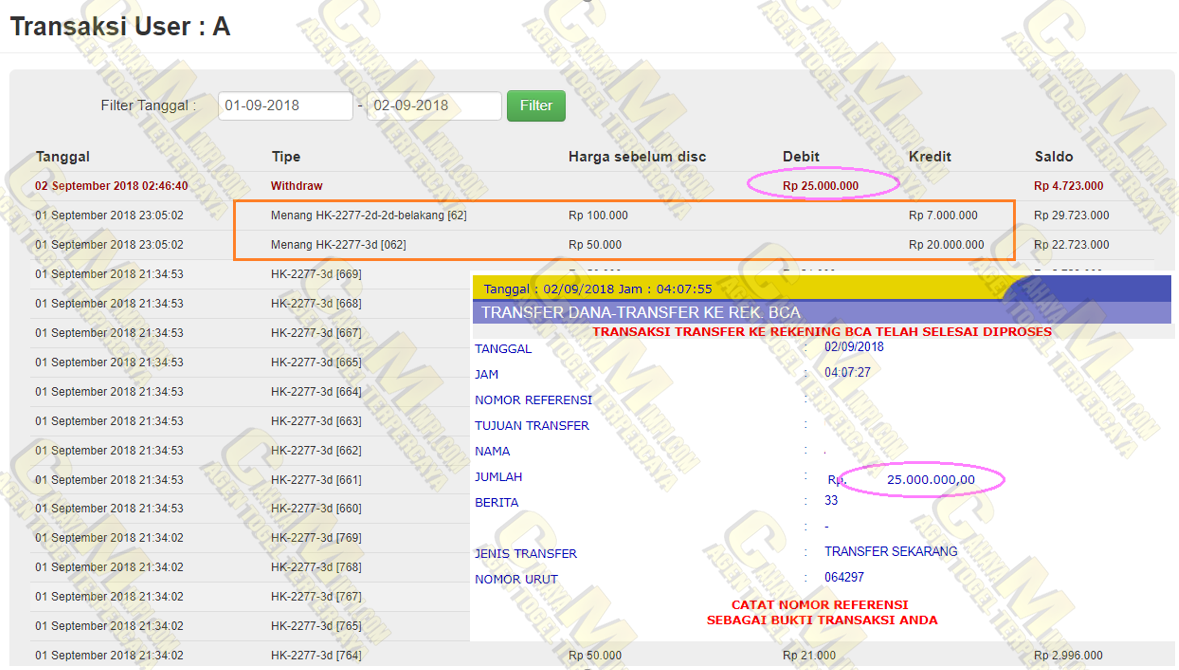Click the Rp 25.000.000 debit amount
This screenshot has width=1179, height=670.
pos(820,186)
